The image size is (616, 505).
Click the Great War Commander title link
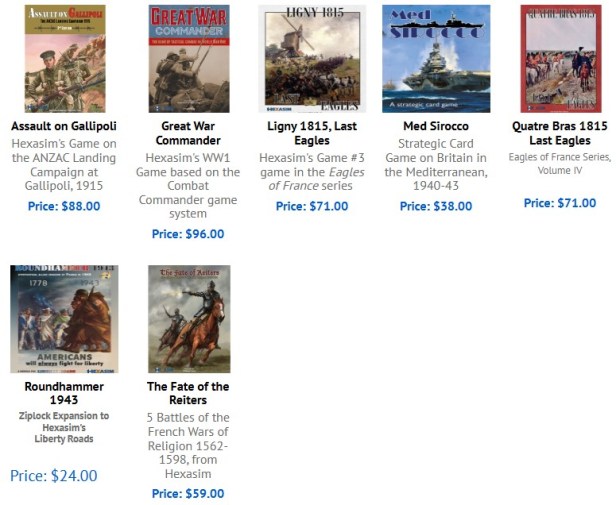pyautogui.click(x=188, y=133)
